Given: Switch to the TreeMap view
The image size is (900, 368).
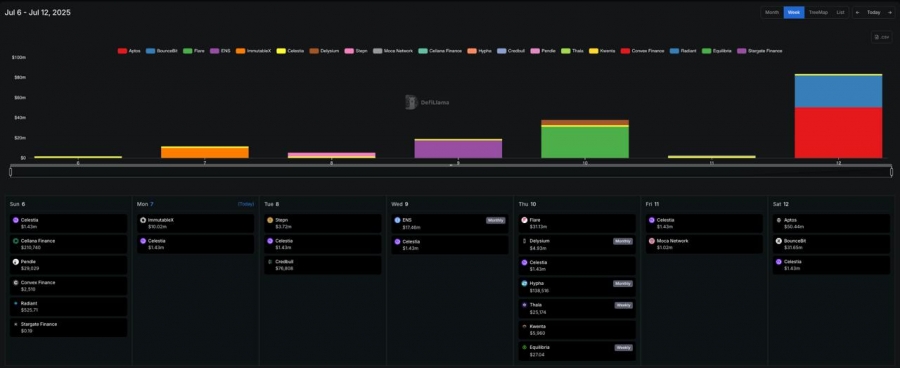Looking at the screenshot, I should 814,12.
